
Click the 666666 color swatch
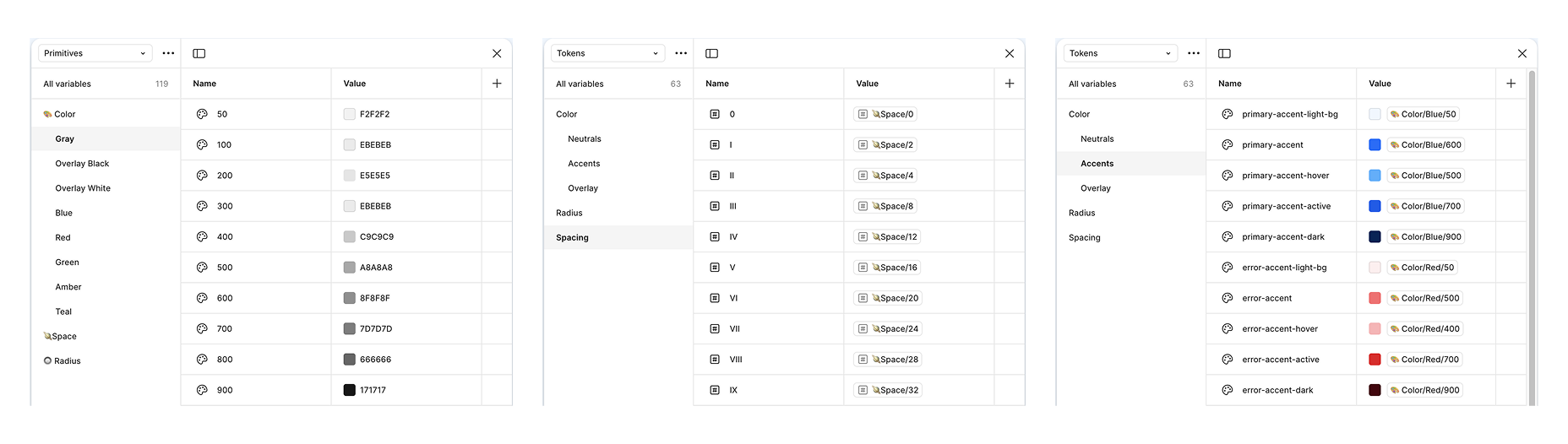point(350,360)
